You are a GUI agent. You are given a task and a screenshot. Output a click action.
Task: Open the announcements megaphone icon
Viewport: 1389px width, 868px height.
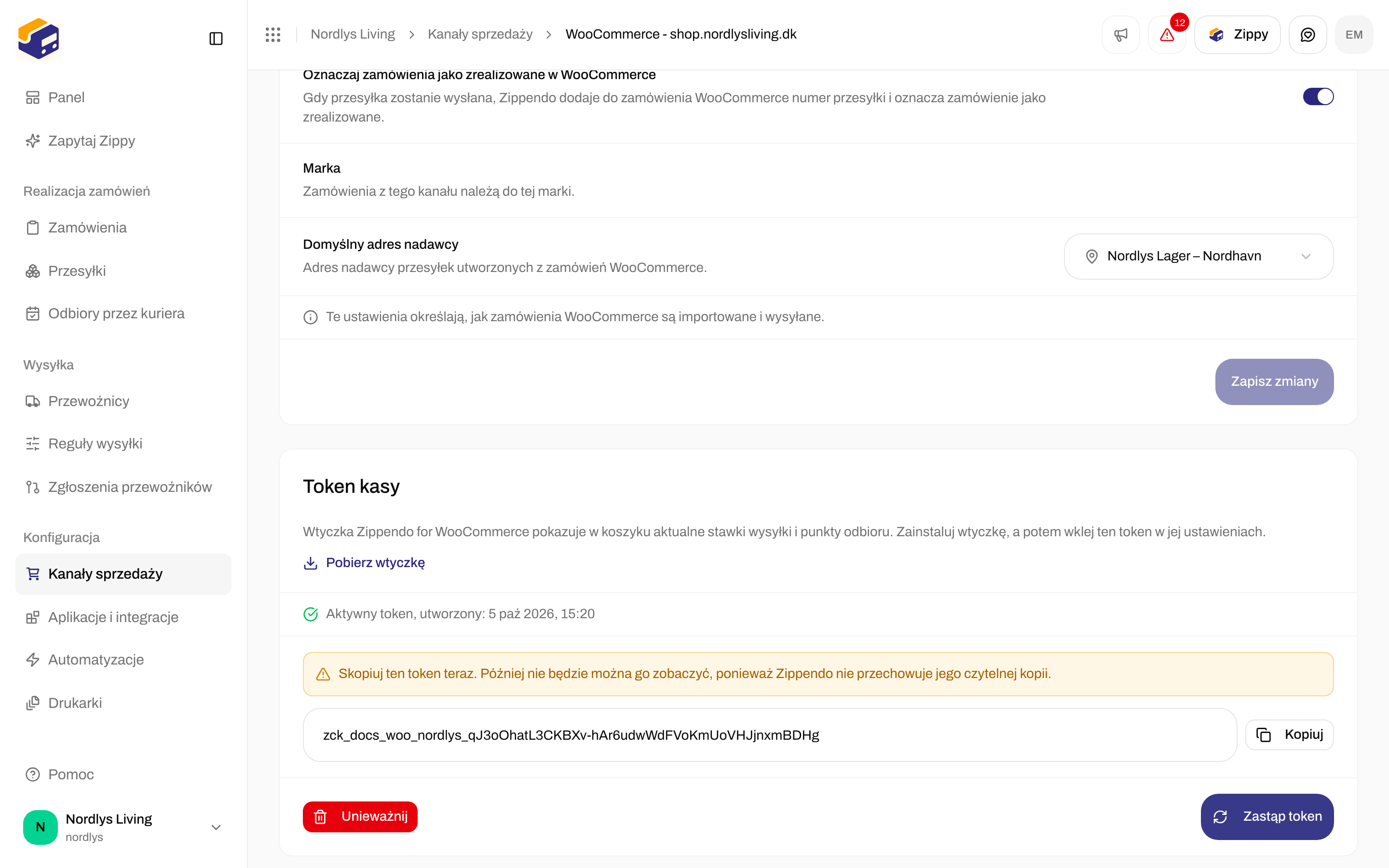pos(1120,35)
